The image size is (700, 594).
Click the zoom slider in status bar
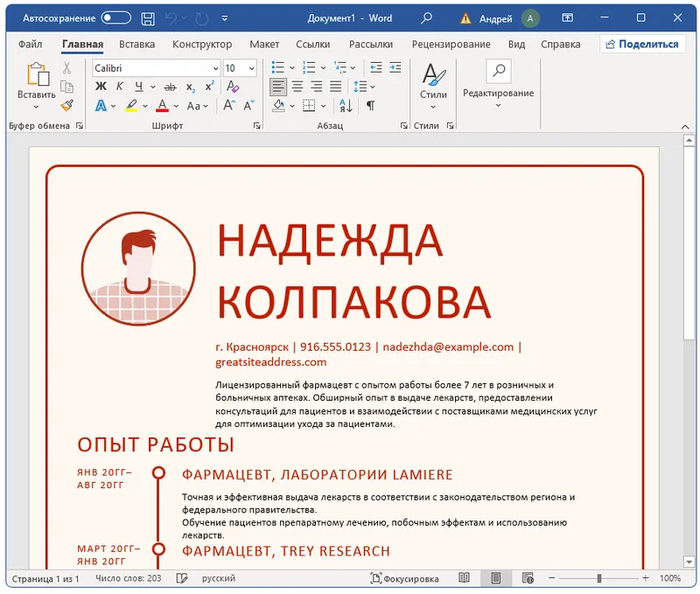pos(599,578)
